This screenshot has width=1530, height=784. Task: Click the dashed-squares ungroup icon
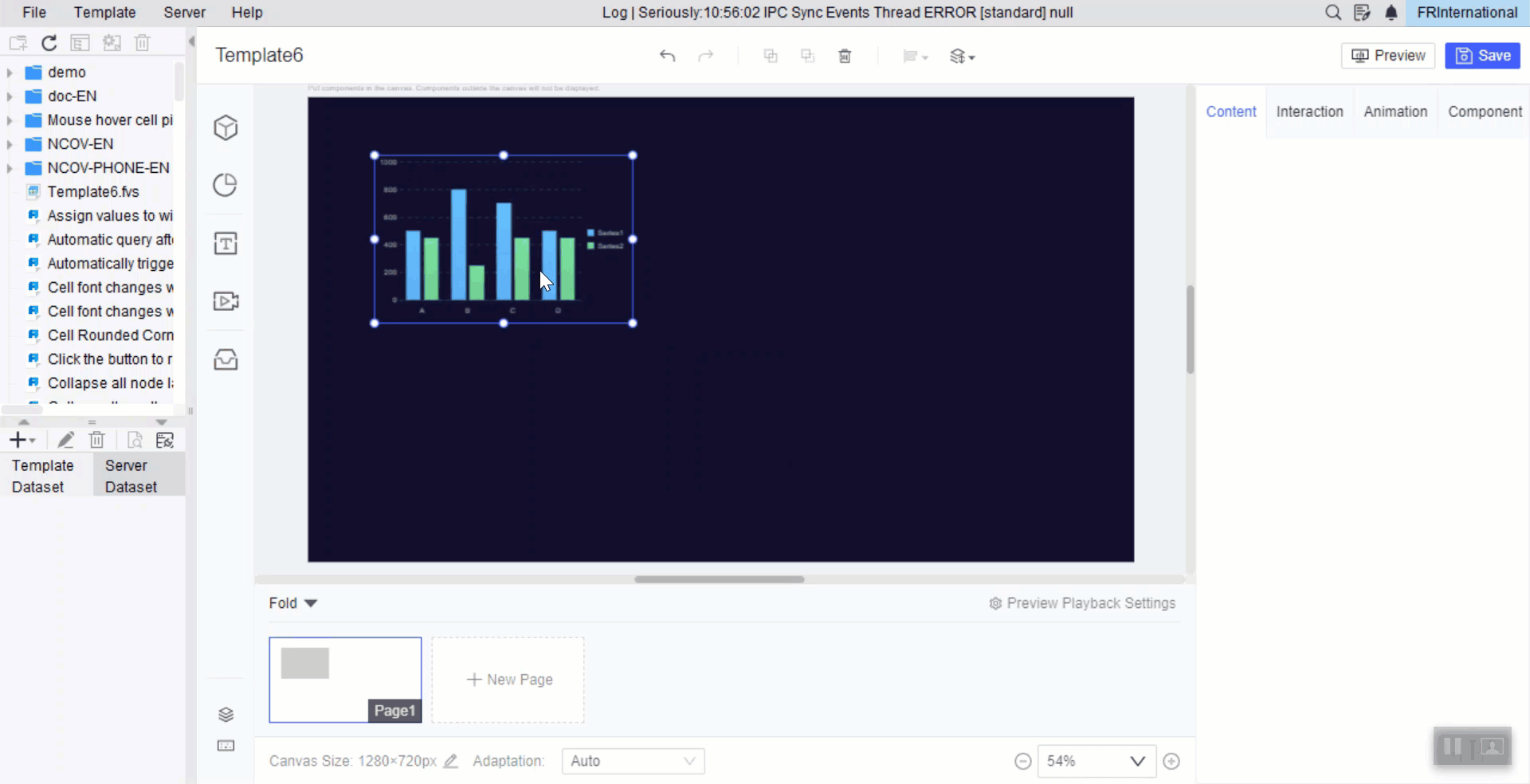(807, 56)
